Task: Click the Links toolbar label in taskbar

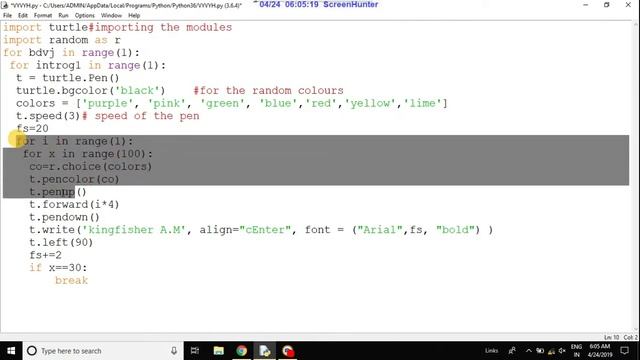Action: [x=491, y=351]
